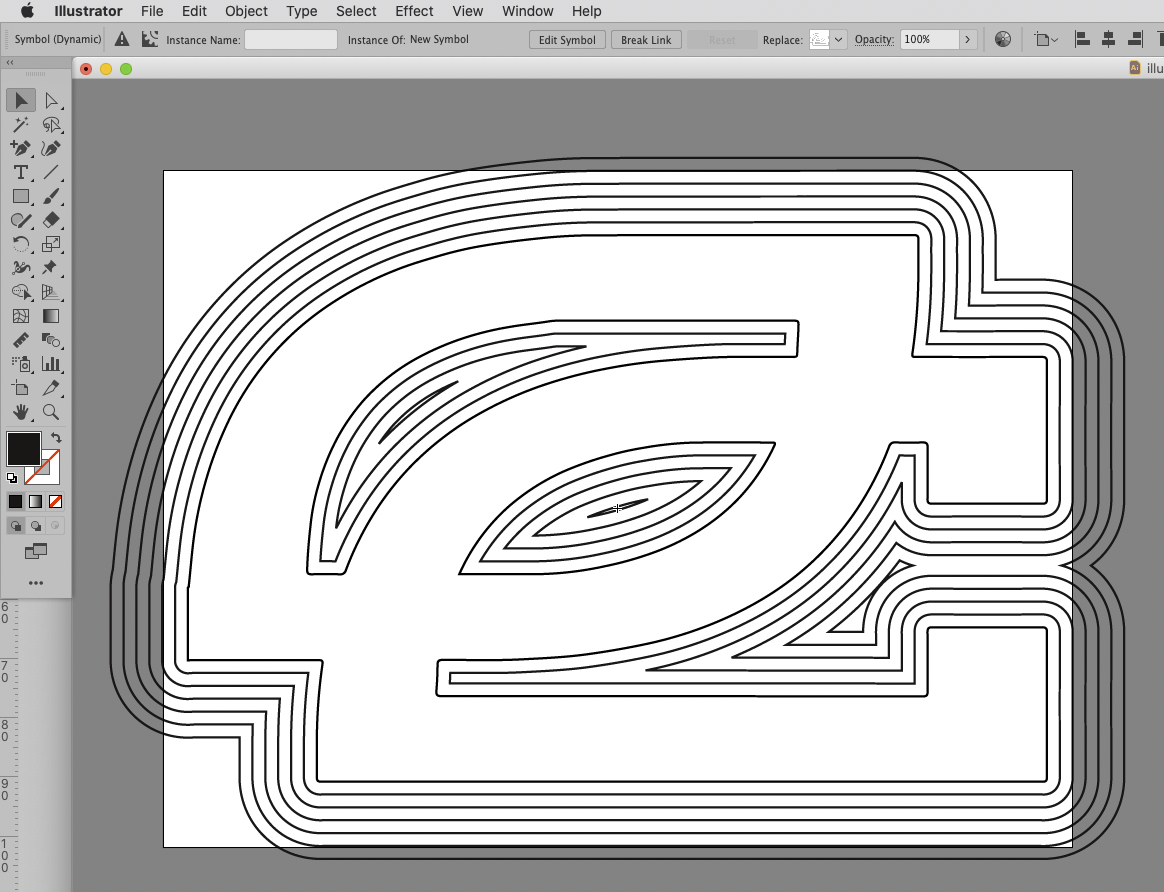Open the Window menu
Viewport: 1164px width, 892px height.
[x=527, y=11]
